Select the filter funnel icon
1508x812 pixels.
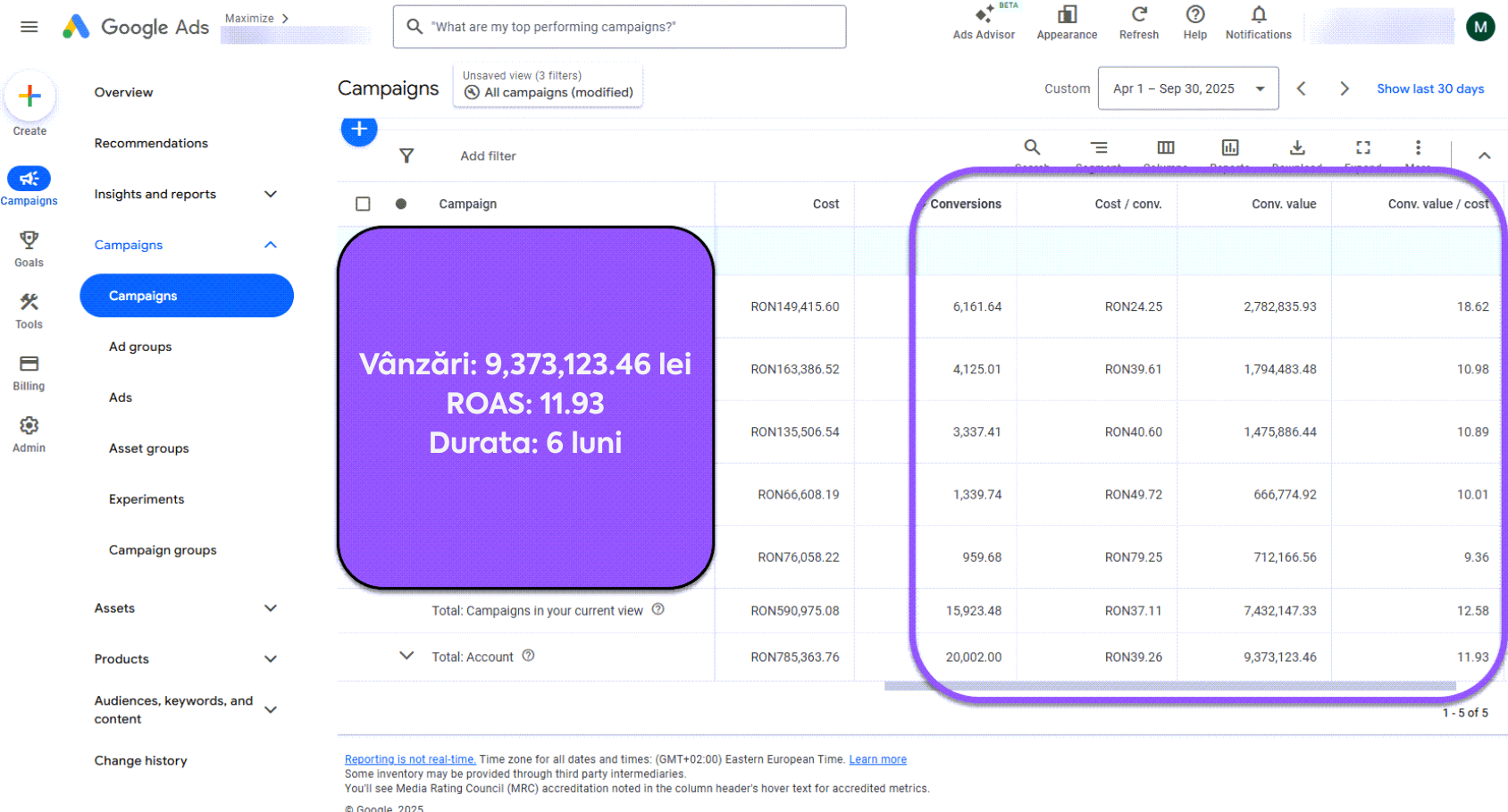tap(406, 155)
